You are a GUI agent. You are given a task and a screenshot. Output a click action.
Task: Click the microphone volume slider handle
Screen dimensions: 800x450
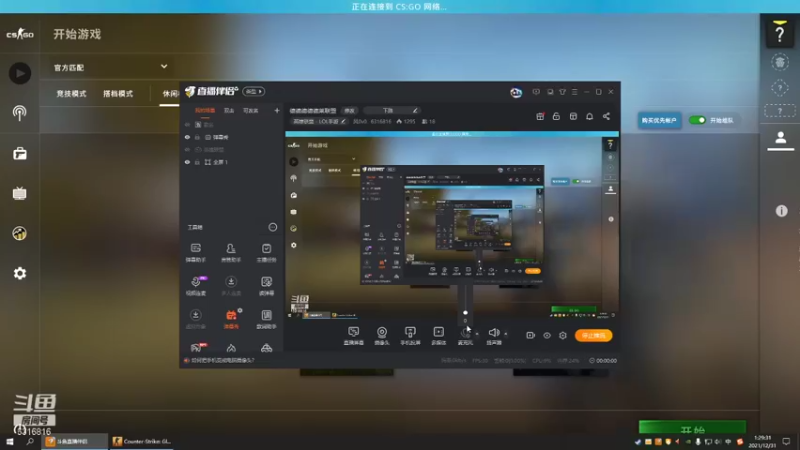click(465, 313)
